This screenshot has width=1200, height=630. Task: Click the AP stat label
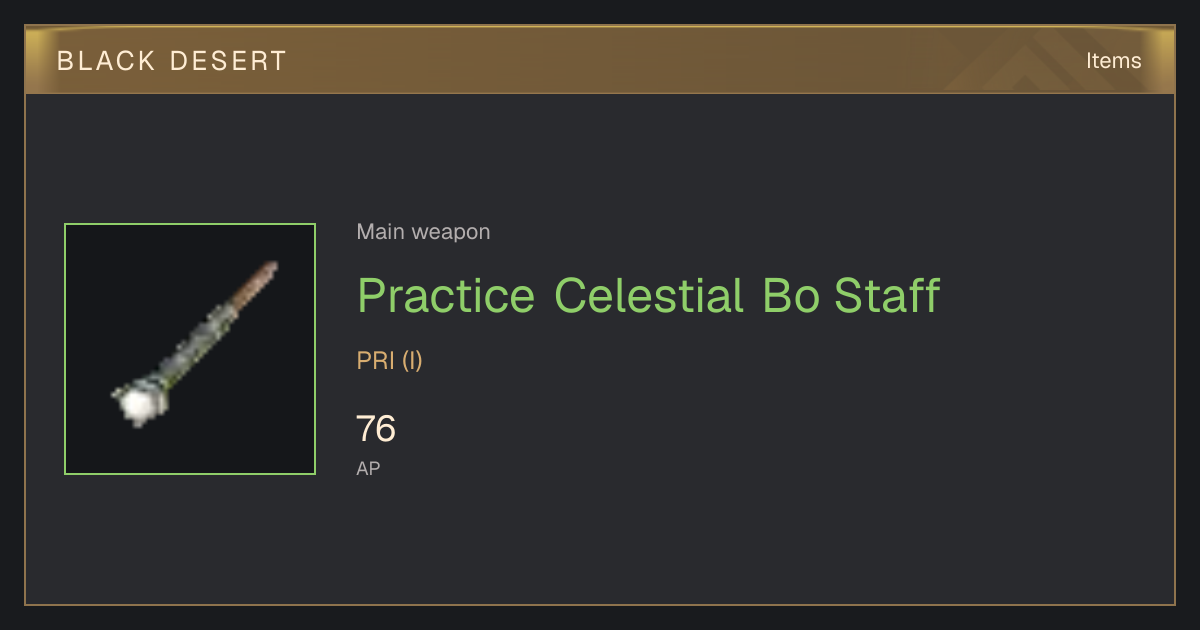click(x=368, y=468)
